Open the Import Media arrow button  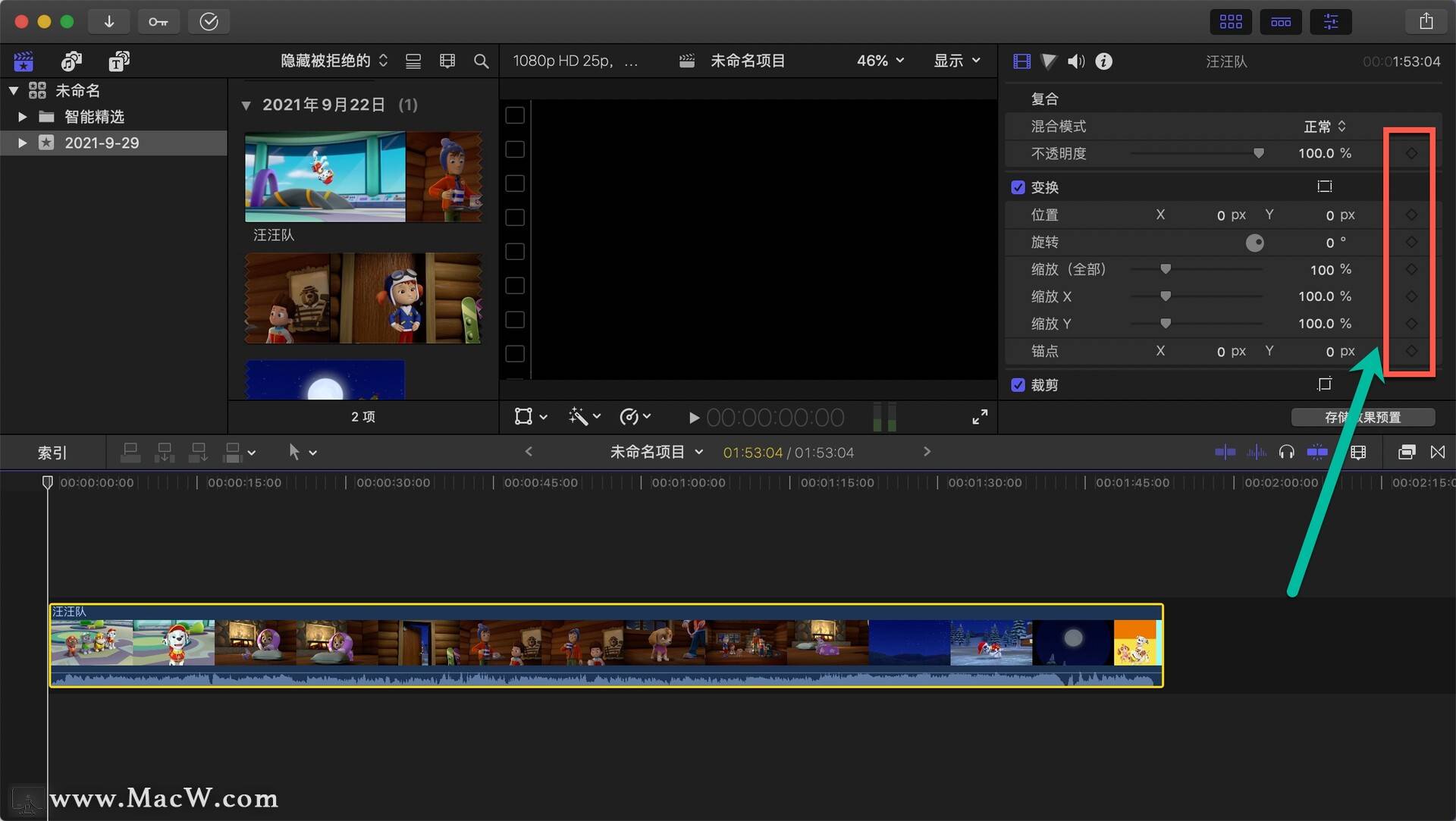(x=109, y=21)
